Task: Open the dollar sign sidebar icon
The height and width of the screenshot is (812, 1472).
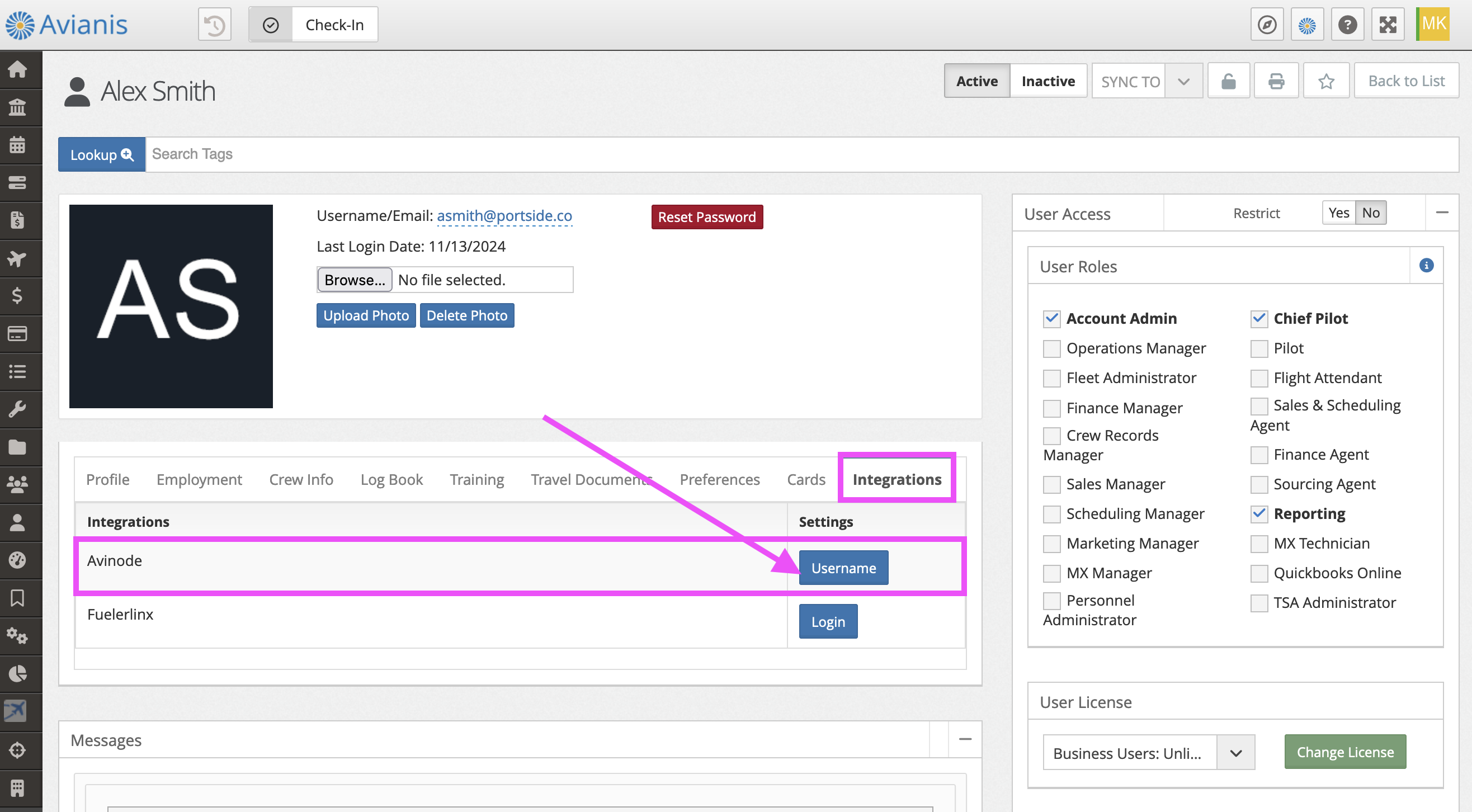Action: point(17,296)
